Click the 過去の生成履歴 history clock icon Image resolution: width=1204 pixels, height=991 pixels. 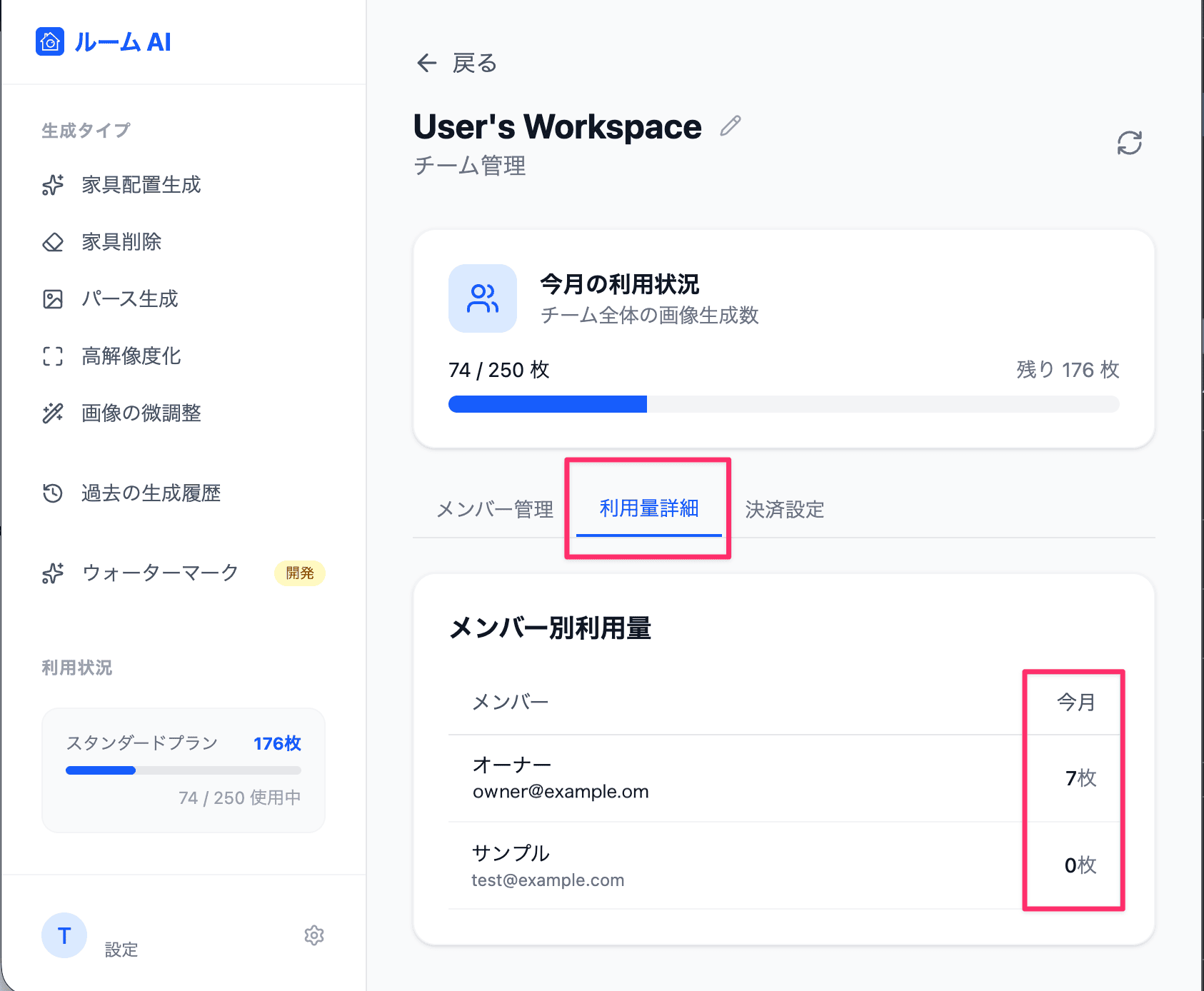coord(53,493)
